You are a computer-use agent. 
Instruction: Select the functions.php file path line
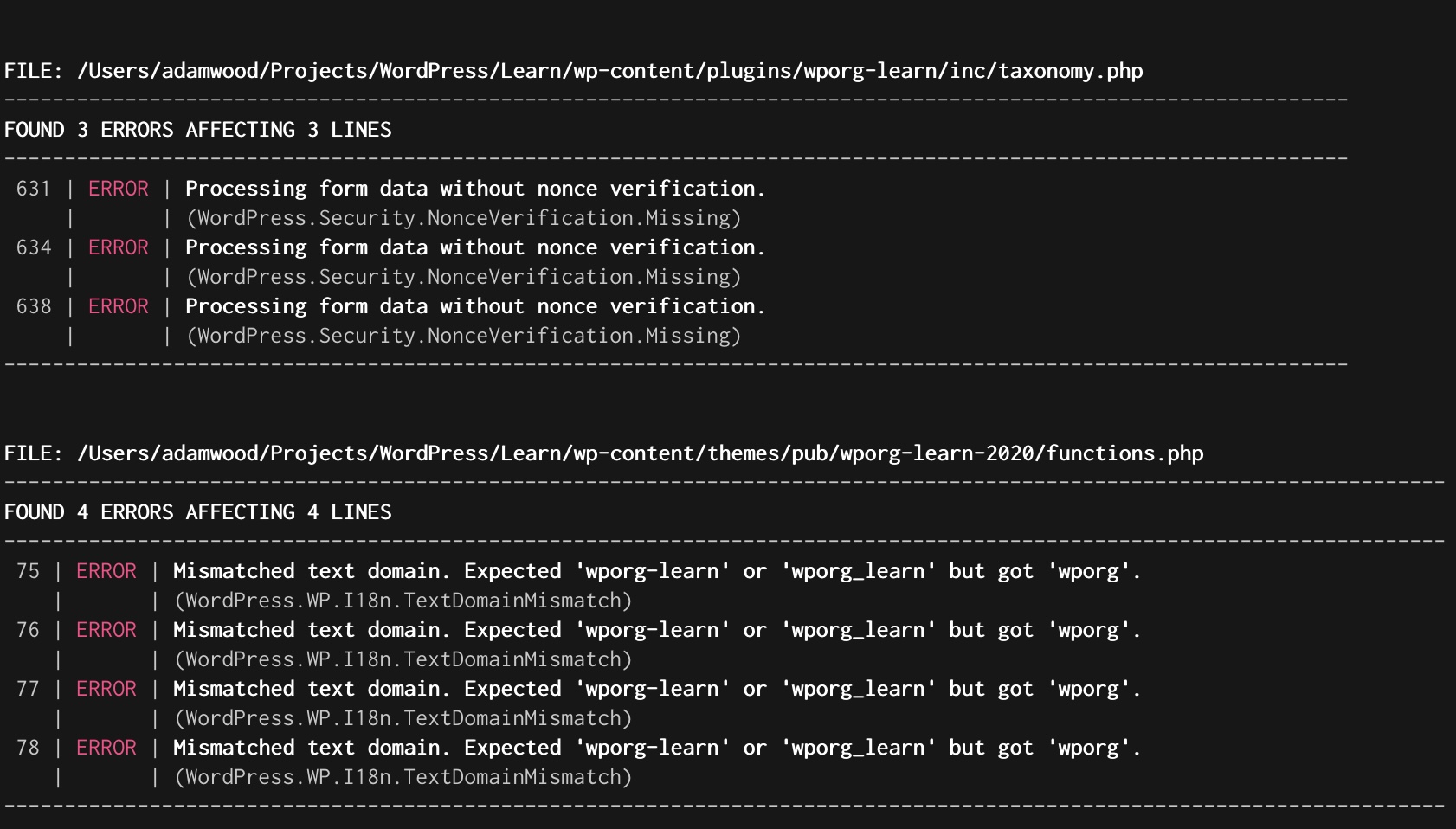603,453
